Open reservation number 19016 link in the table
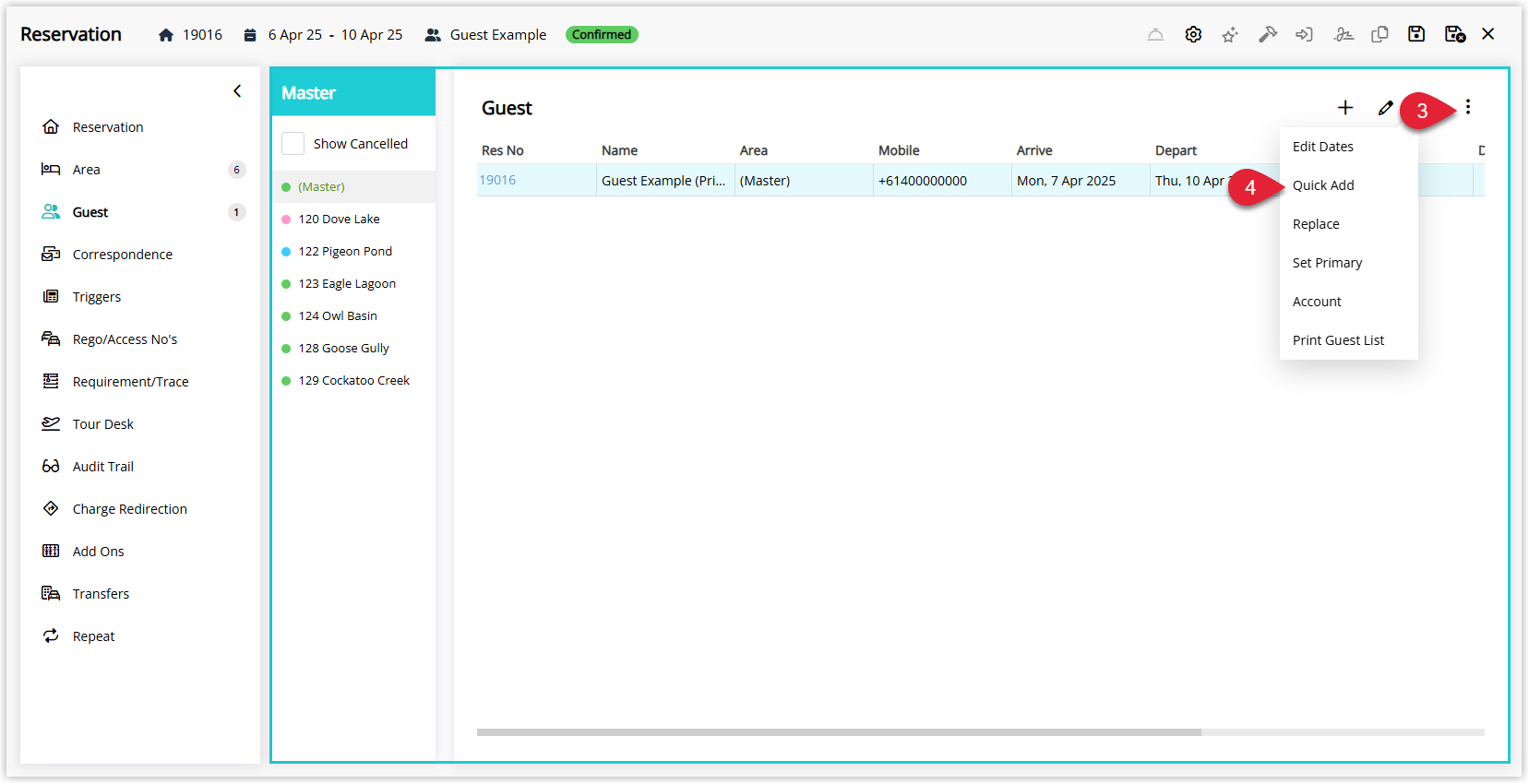This screenshot has height=784, width=1529. (497, 180)
